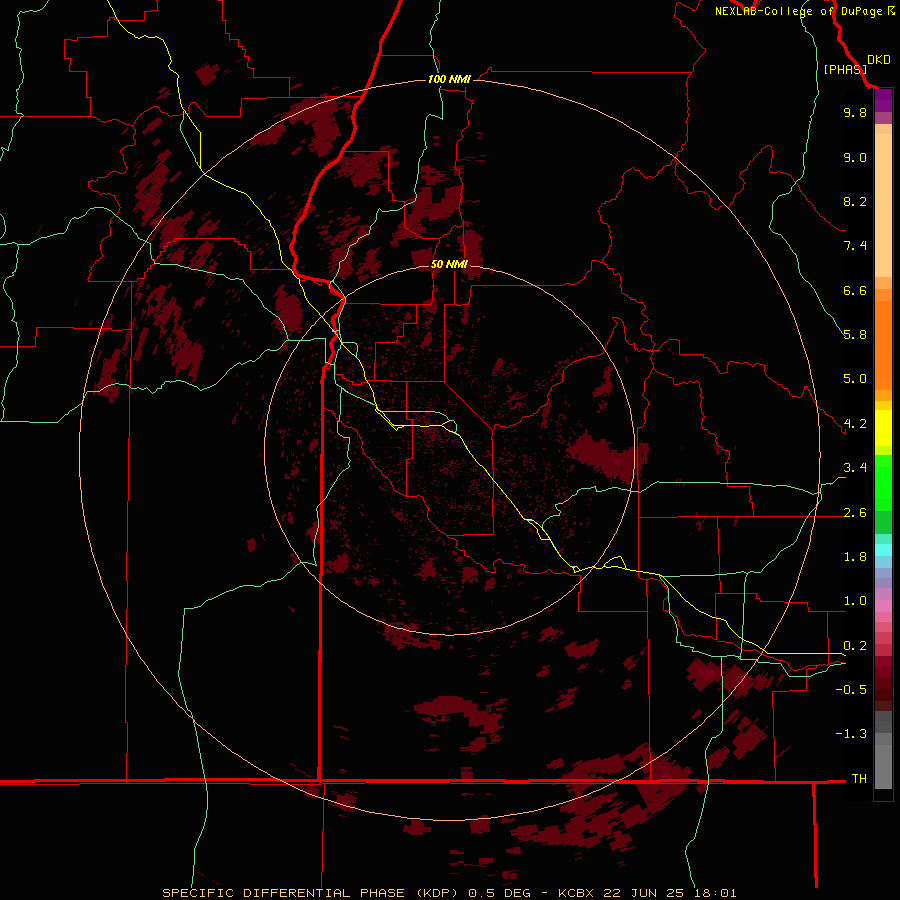Pick the gray color bar segment near TH

(883, 766)
